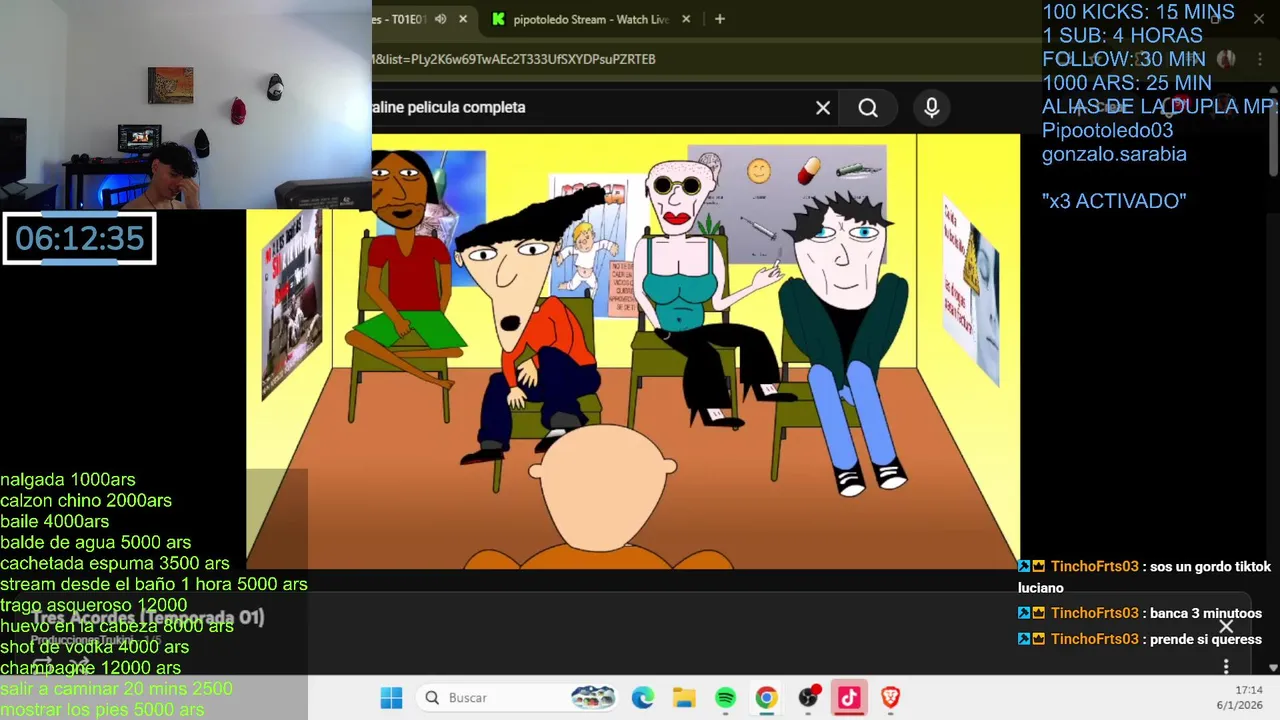Open File Explorer from the taskbar
Viewport: 1280px width, 720px height.
coord(684,698)
